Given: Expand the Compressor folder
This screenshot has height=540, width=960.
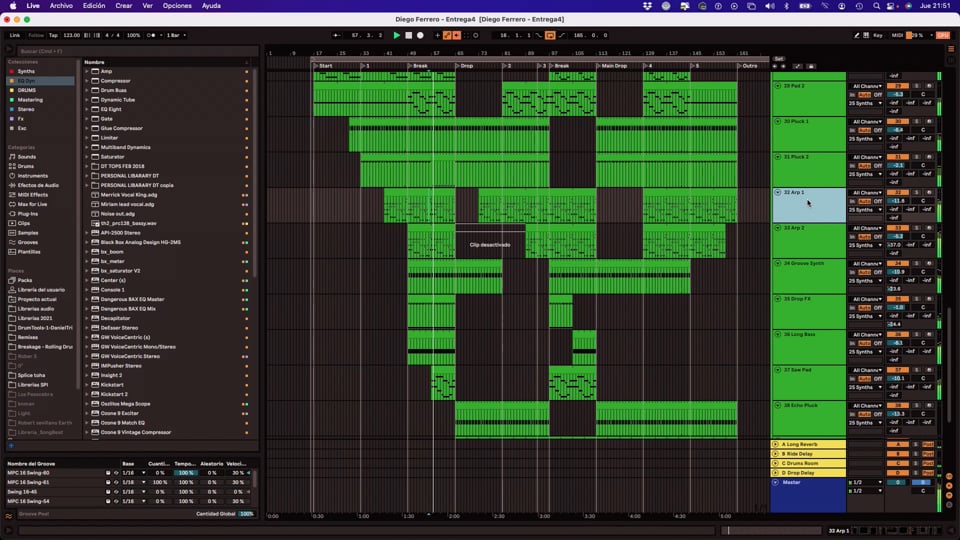Looking at the screenshot, I should (87, 81).
